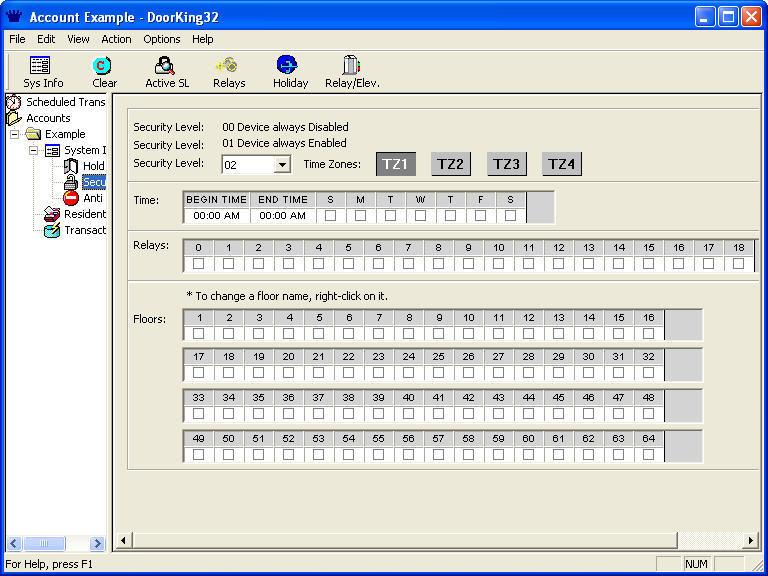Open the Help menu
Image resolution: width=768 pixels, height=576 pixels.
tap(202, 39)
